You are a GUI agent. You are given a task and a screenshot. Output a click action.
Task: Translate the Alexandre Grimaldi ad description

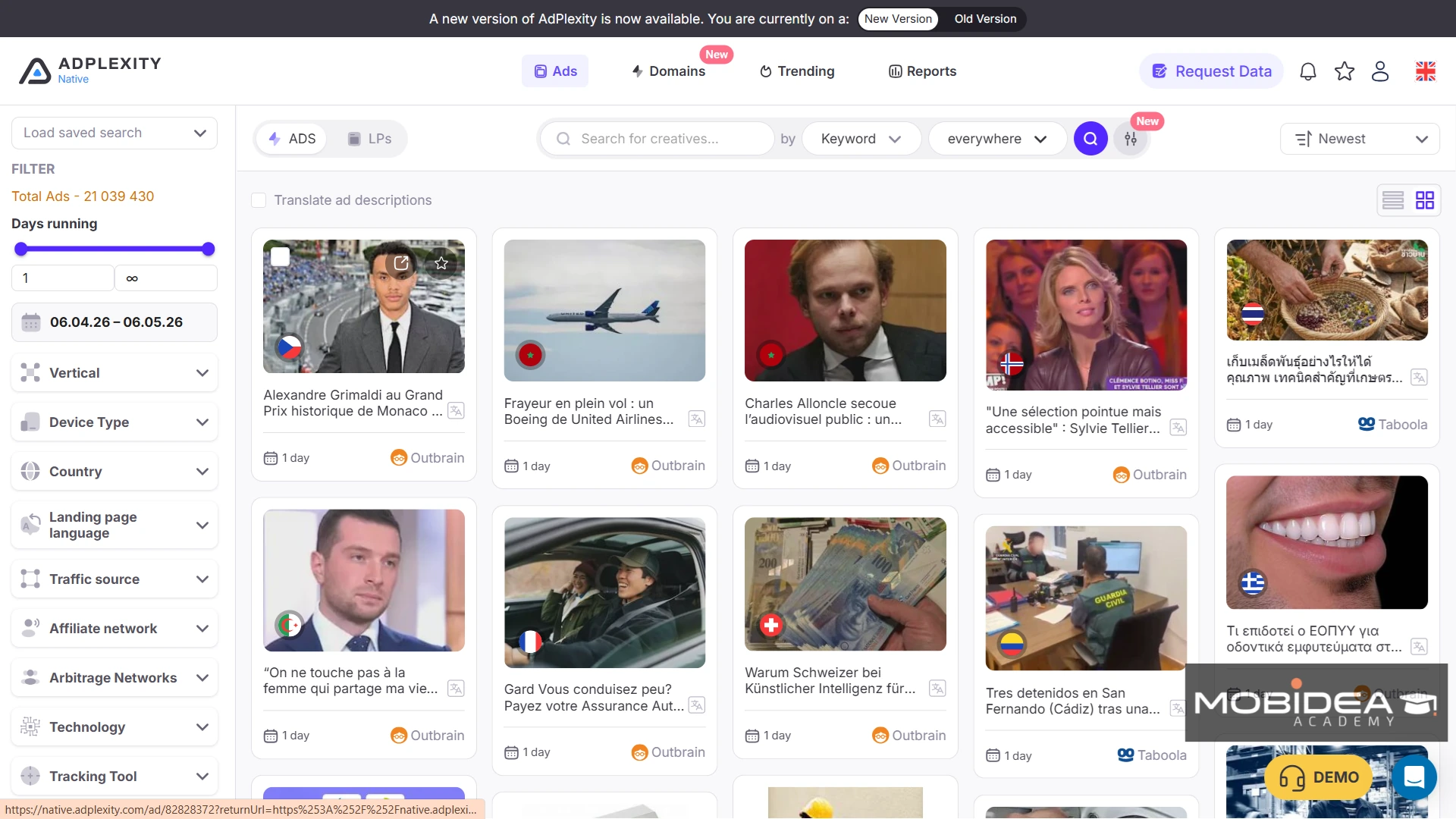(x=456, y=411)
